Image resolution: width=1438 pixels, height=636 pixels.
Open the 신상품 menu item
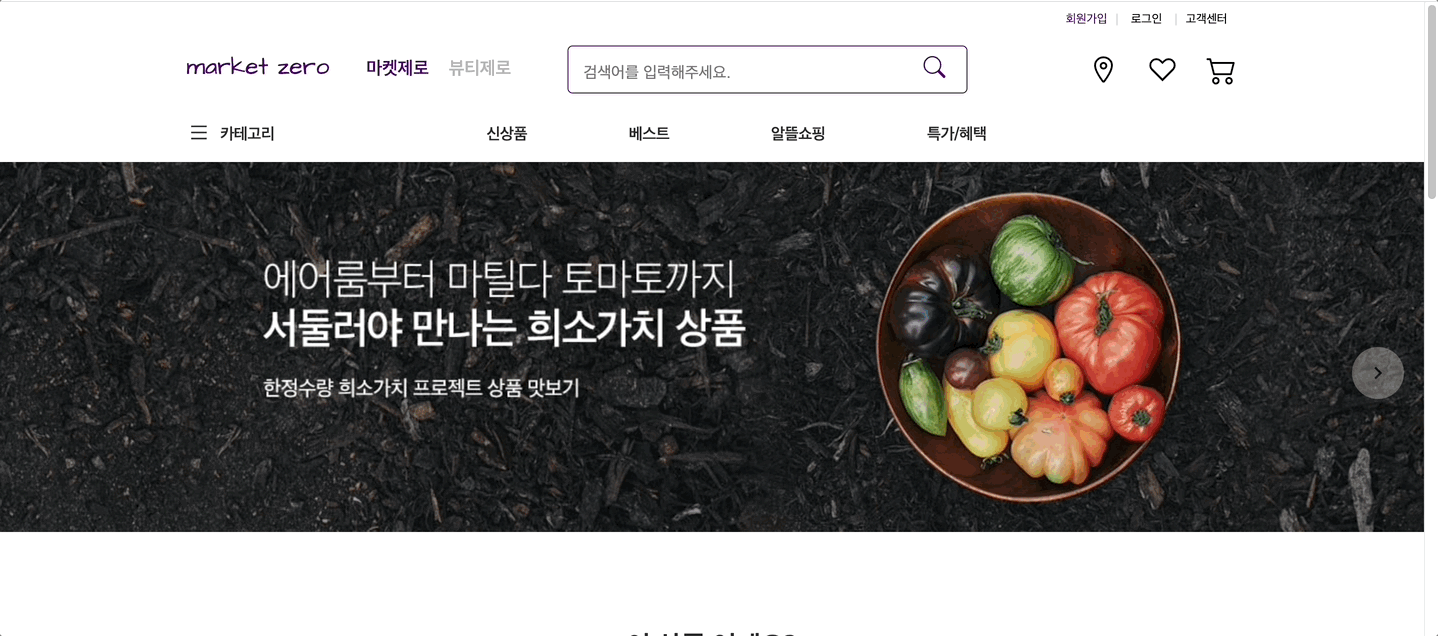click(x=507, y=133)
